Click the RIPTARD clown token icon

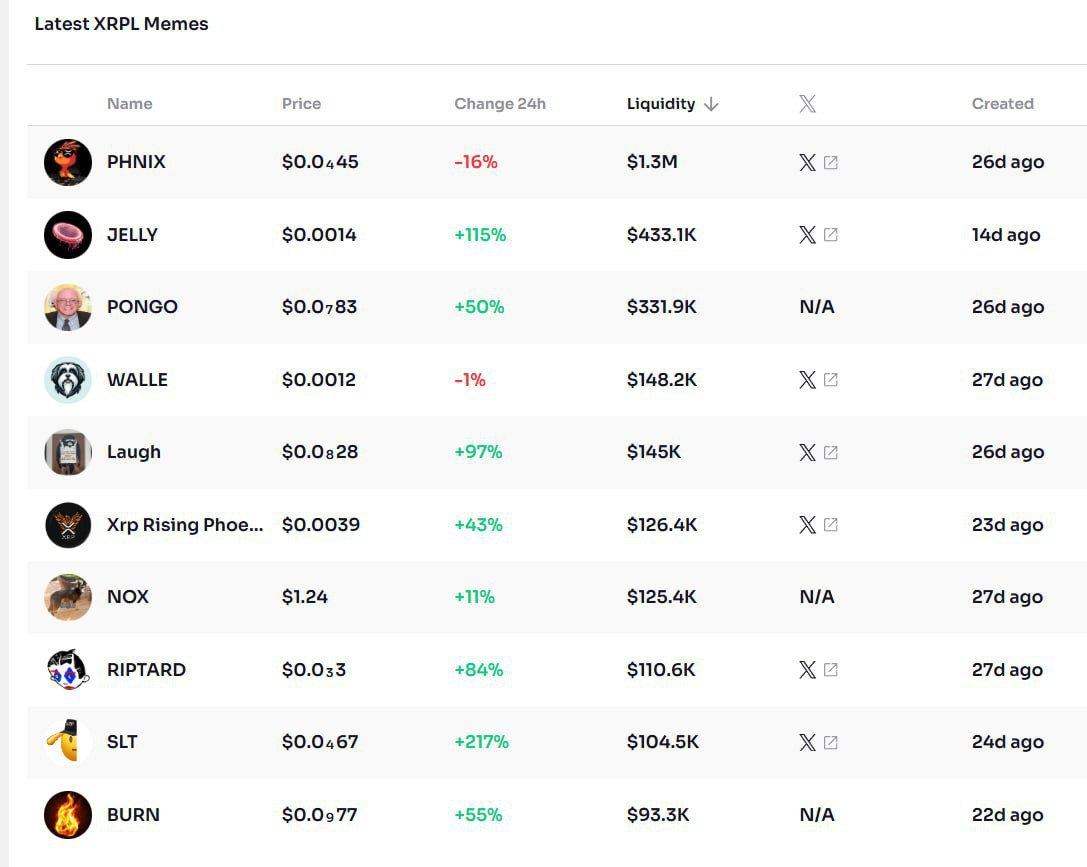point(67,669)
